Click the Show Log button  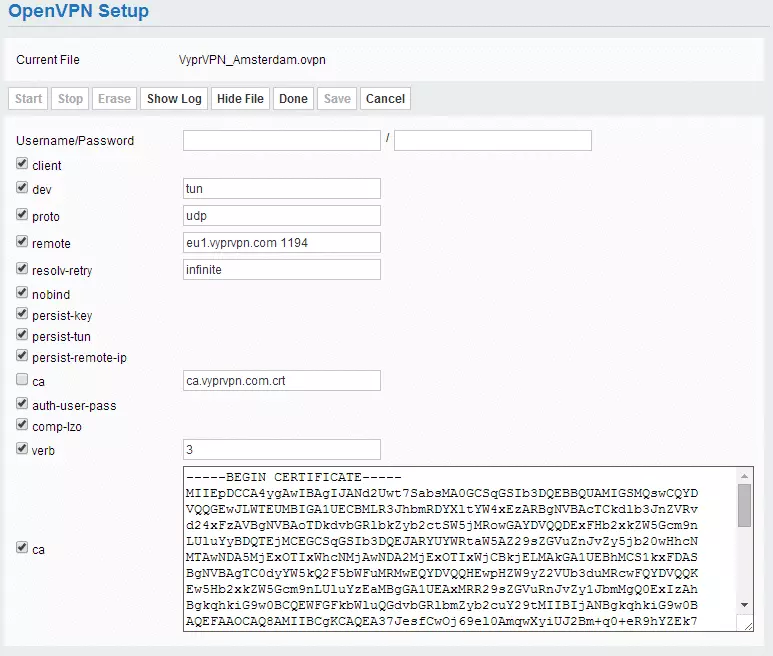click(x=174, y=99)
